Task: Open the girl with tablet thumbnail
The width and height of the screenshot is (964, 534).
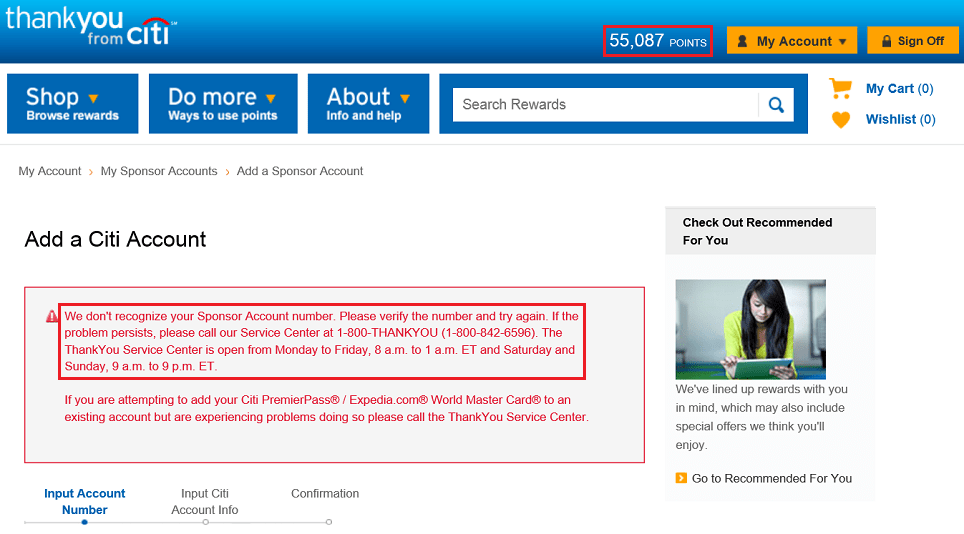Action: coord(751,329)
